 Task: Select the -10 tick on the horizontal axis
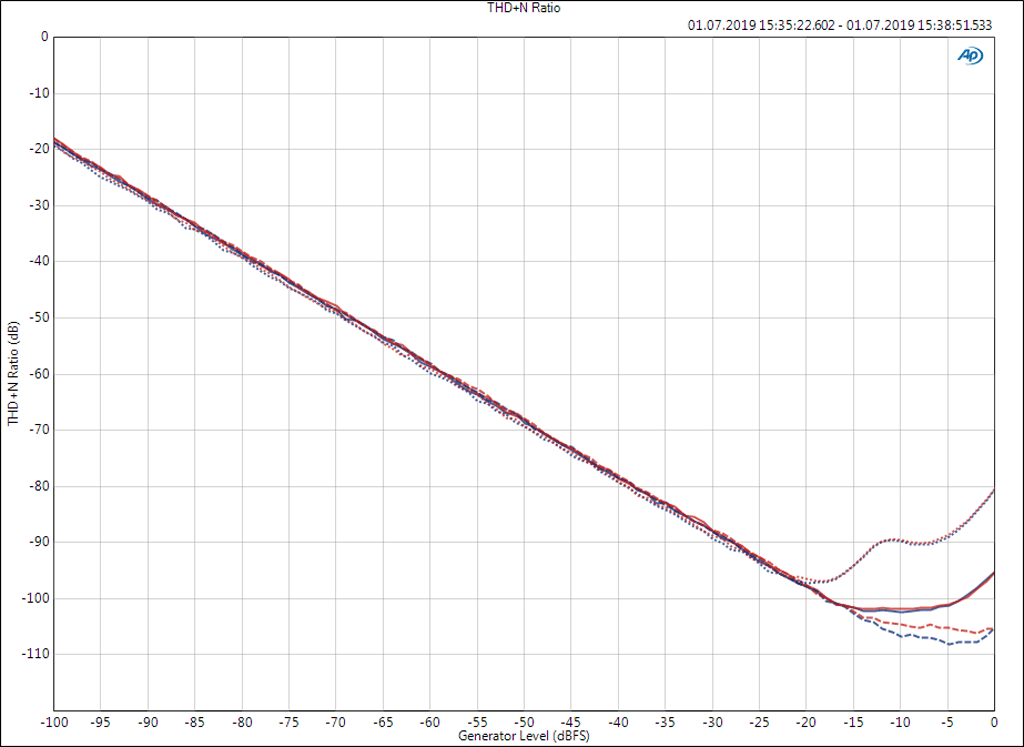point(900,722)
